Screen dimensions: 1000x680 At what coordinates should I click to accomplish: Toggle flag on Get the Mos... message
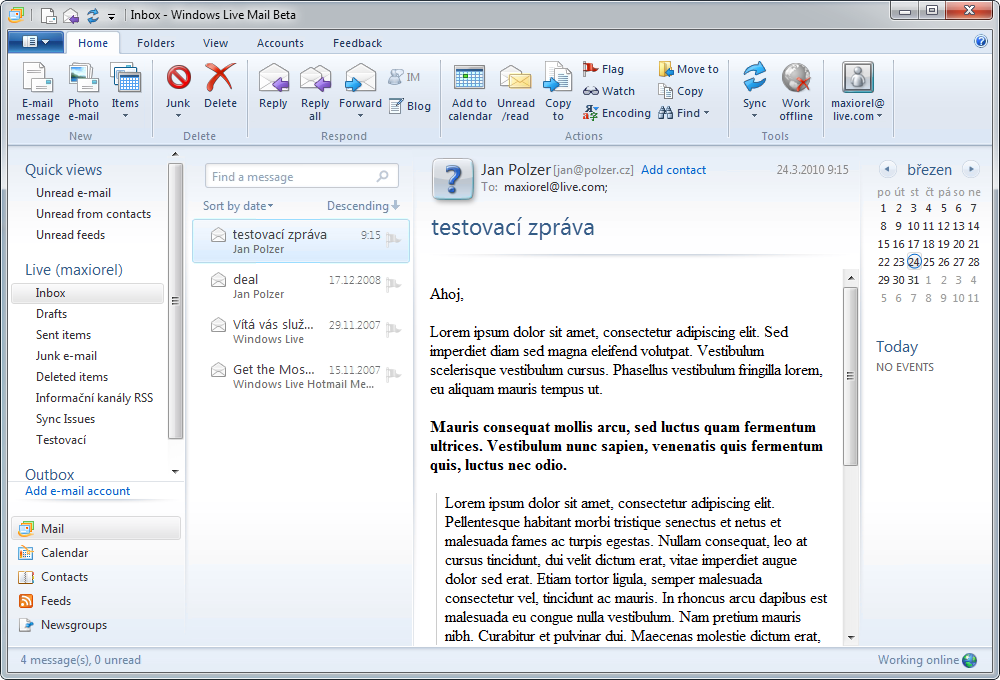pyautogui.click(x=393, y=374)
